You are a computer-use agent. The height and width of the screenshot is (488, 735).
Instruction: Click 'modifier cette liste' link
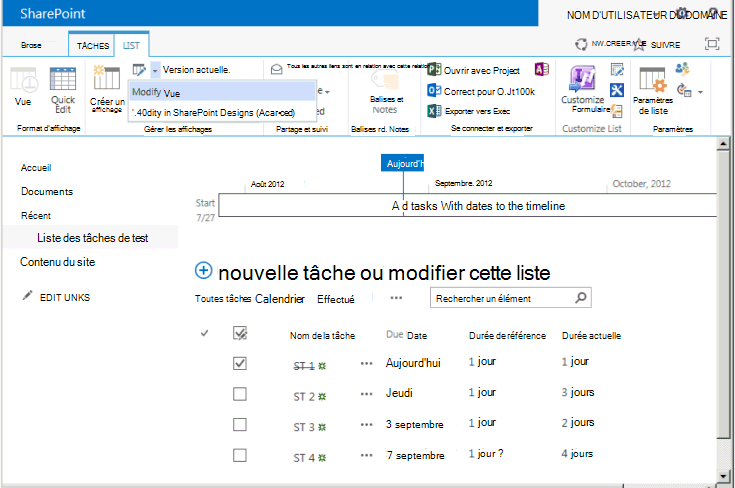click(x=469, y=273)
